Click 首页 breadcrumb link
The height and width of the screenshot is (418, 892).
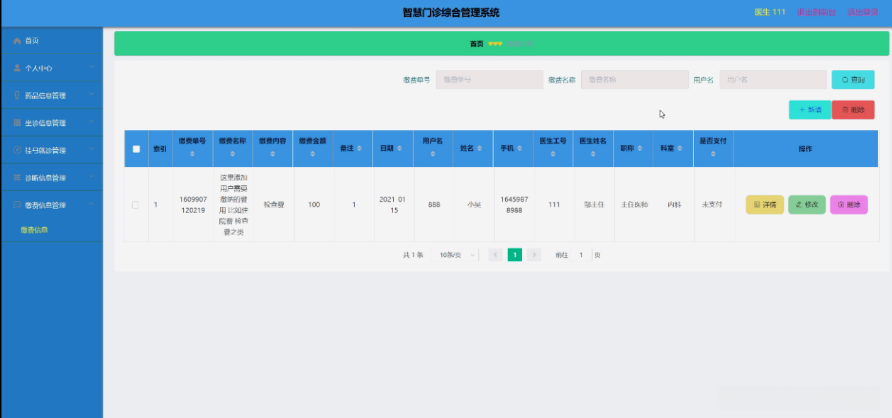[x=476, y=44]
